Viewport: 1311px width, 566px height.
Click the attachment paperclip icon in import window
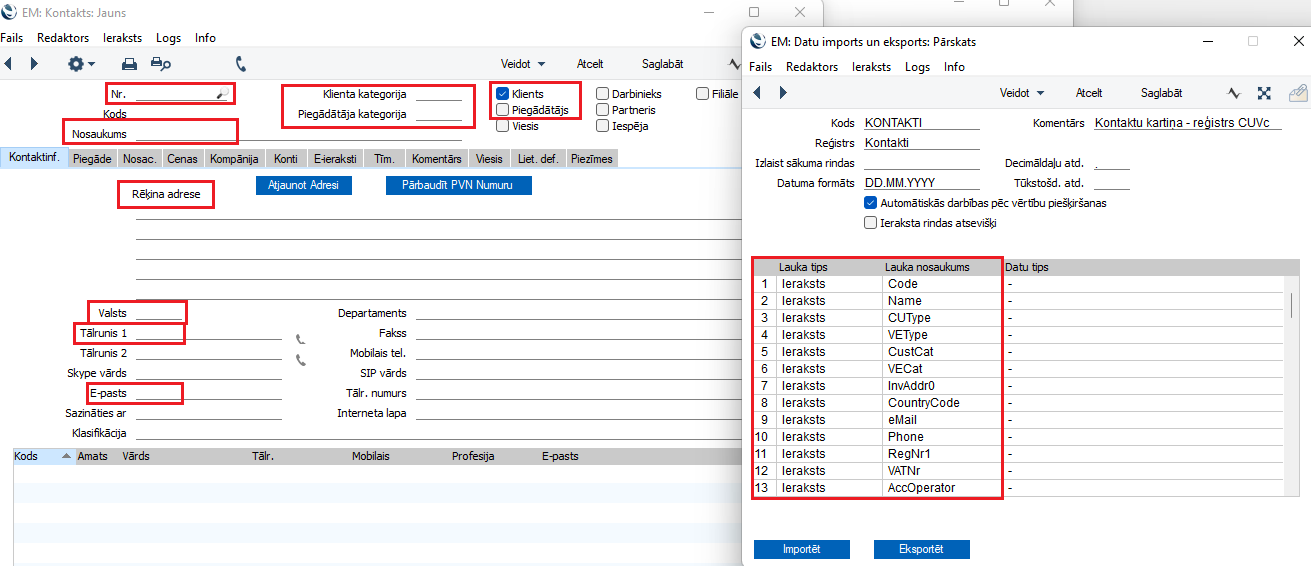(1297, 93)
